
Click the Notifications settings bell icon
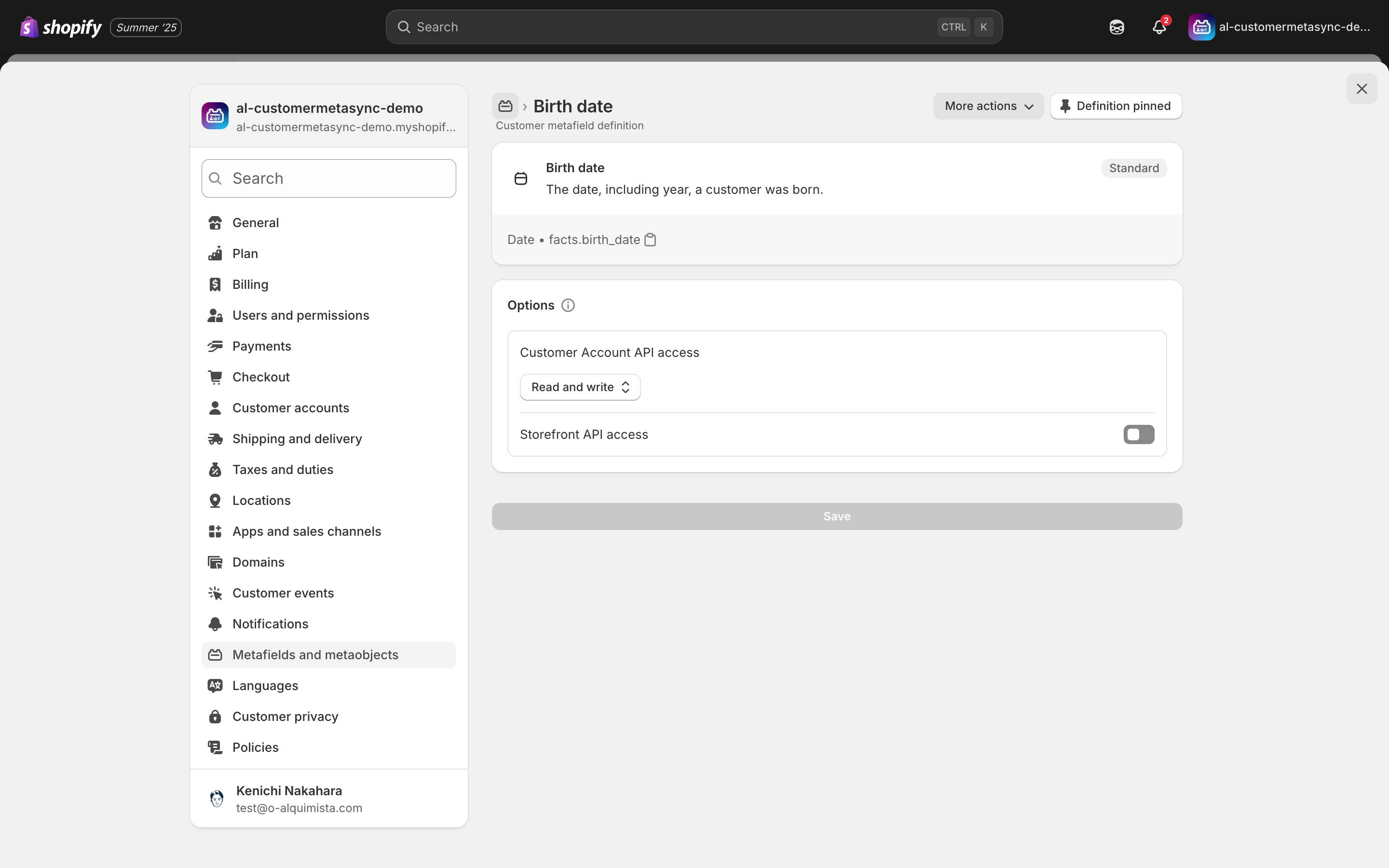(215, 624)
